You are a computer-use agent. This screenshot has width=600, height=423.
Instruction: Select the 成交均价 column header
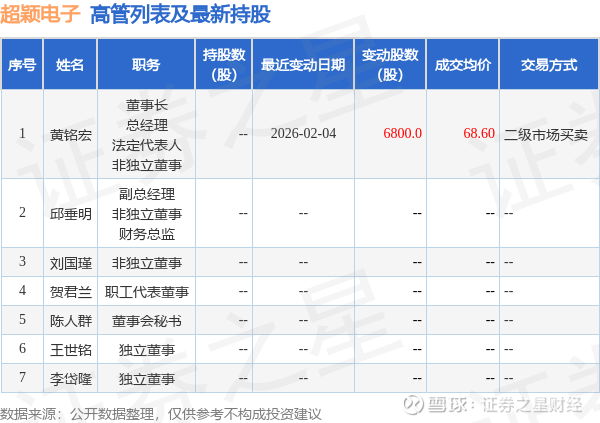point(463,65)
